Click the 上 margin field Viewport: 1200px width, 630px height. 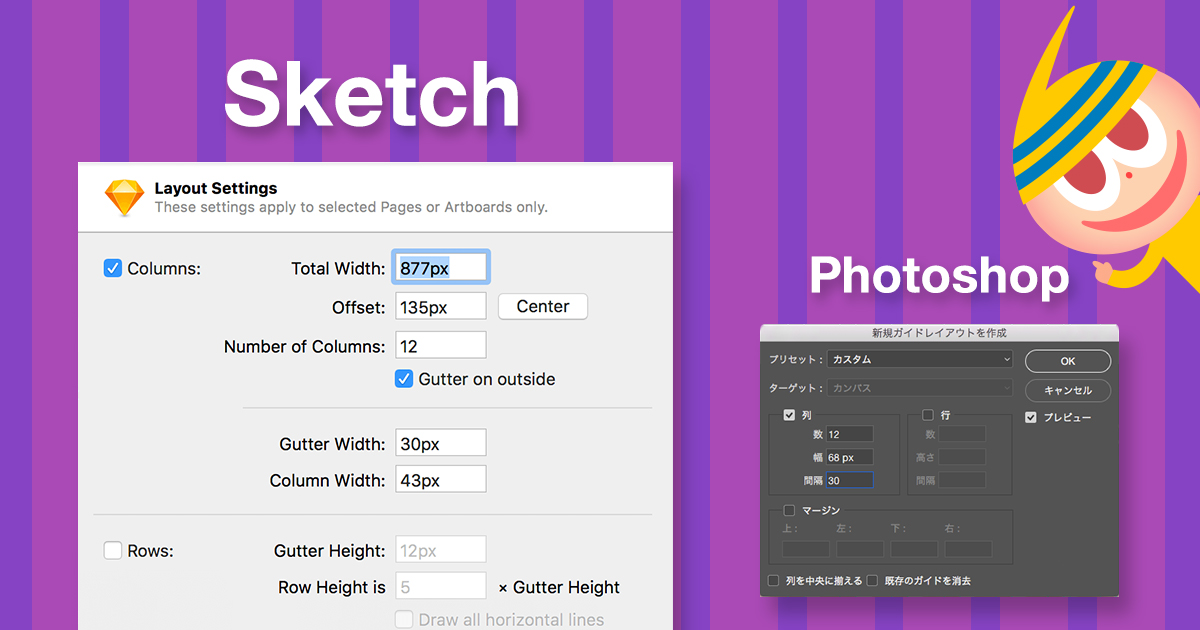(x=806, y=549)
